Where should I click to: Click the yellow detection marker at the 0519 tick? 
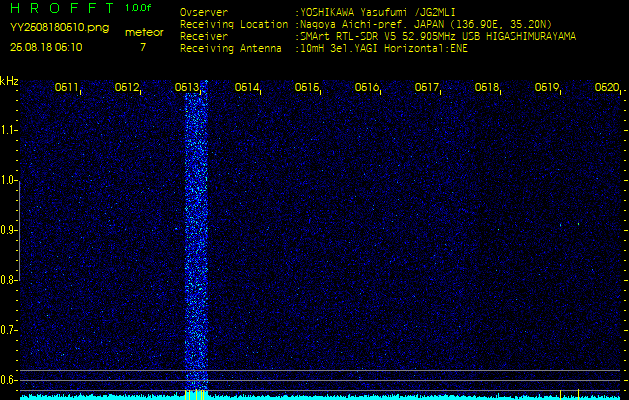coord(560,394)
